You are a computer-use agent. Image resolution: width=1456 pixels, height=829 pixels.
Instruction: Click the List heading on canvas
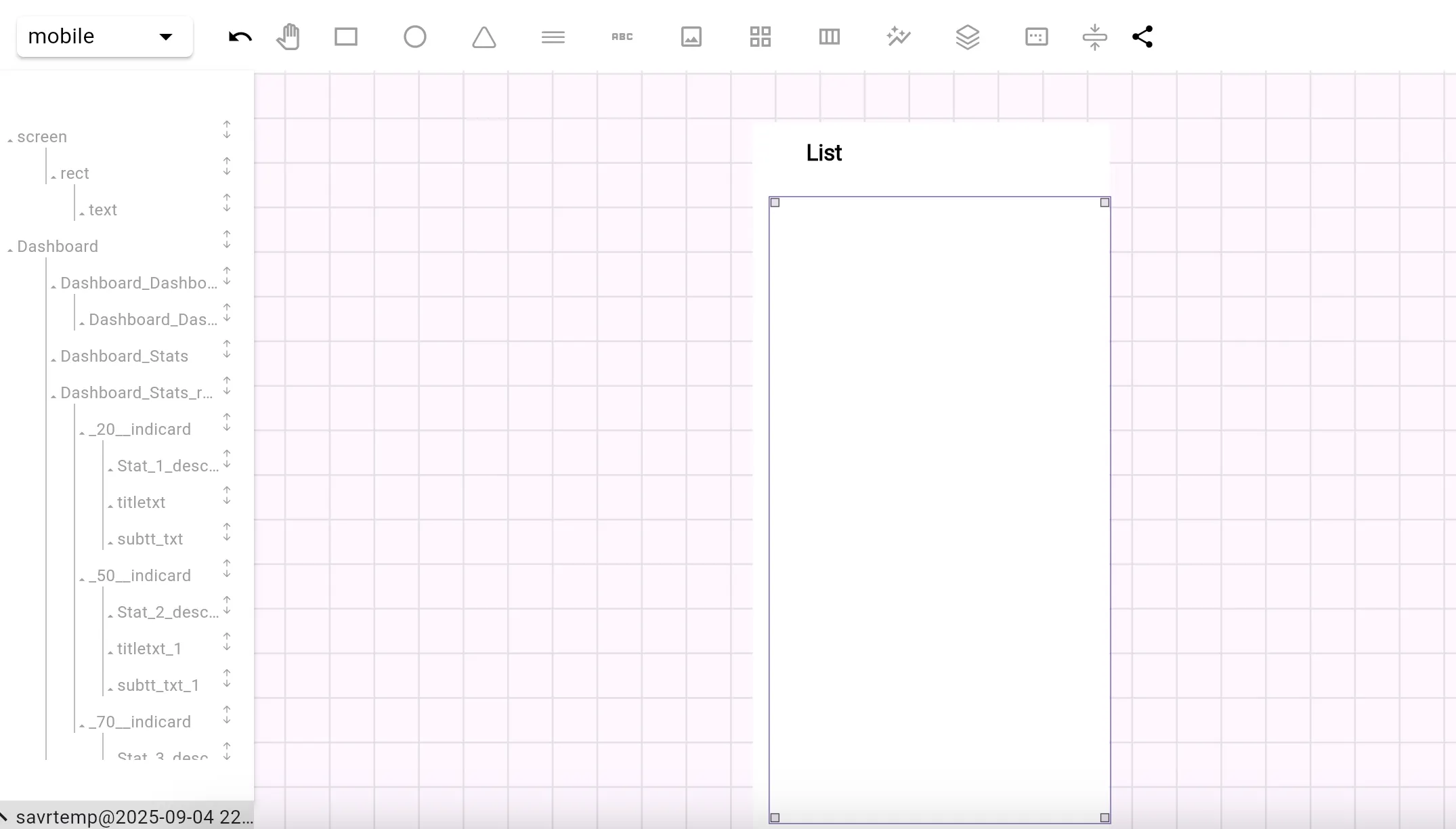tap(823, 153)
